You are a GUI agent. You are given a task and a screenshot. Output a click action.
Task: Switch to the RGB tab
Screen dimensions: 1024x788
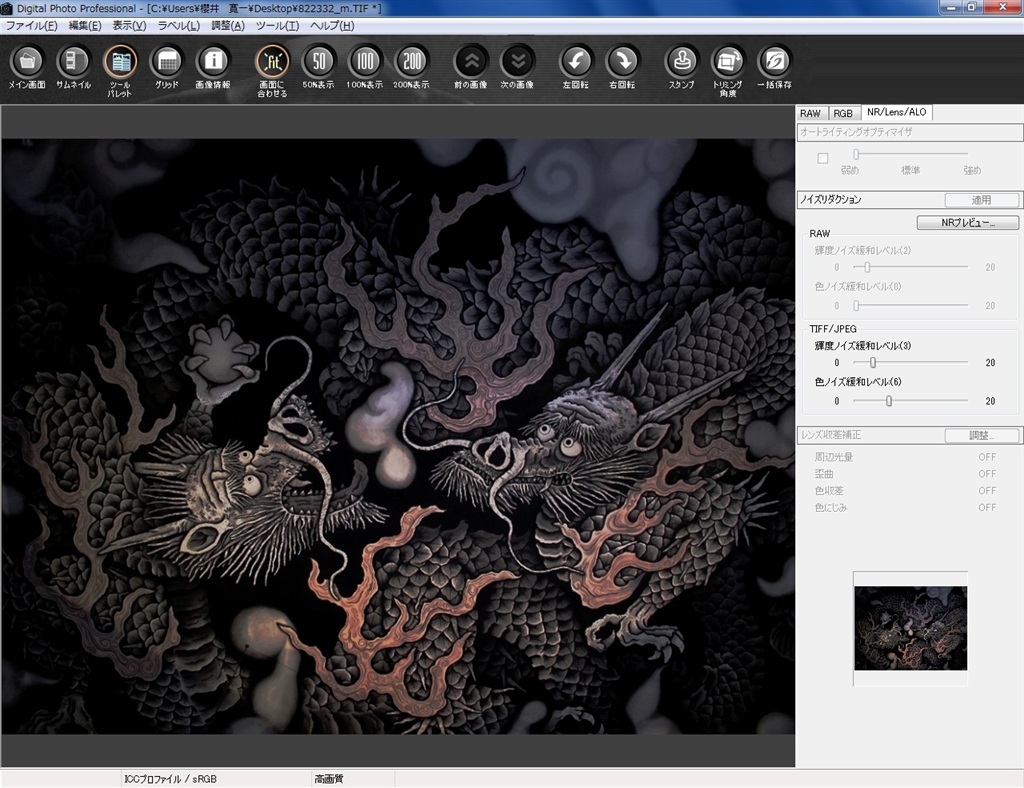point(843,113)
